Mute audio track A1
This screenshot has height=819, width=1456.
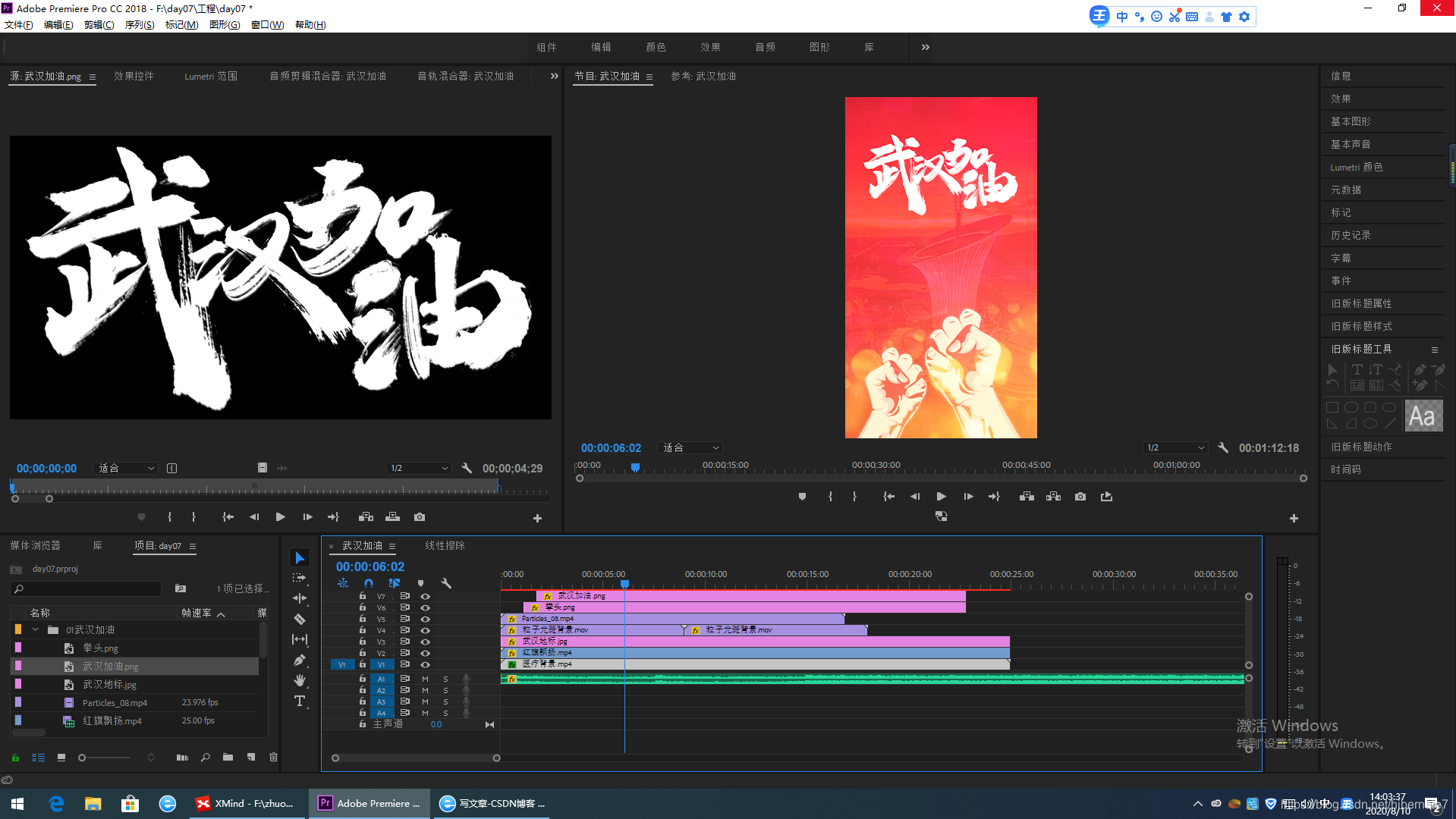(425, 679)
